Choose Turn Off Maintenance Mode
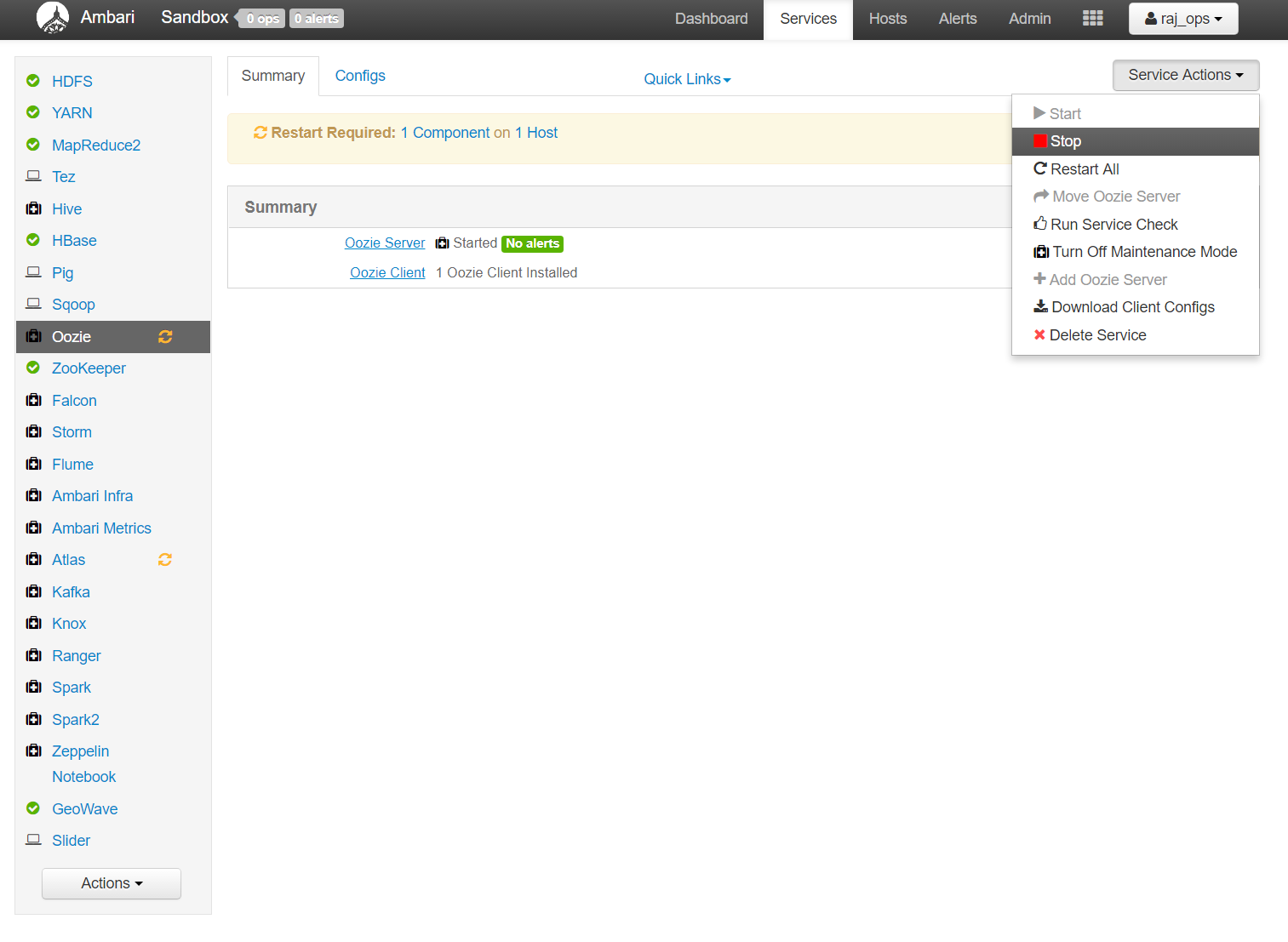 [x=1136, y=252]
